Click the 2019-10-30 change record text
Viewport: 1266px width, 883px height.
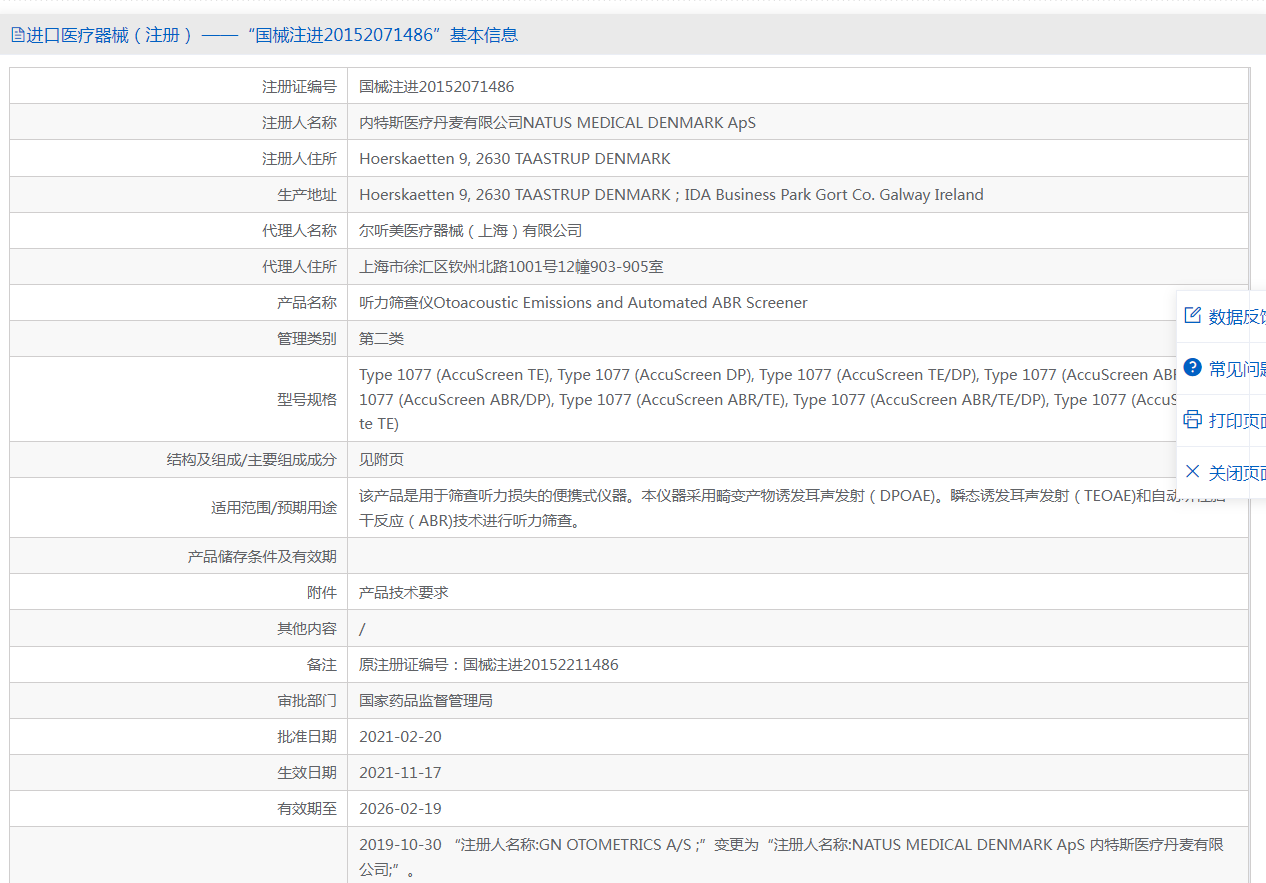[791, 857]
